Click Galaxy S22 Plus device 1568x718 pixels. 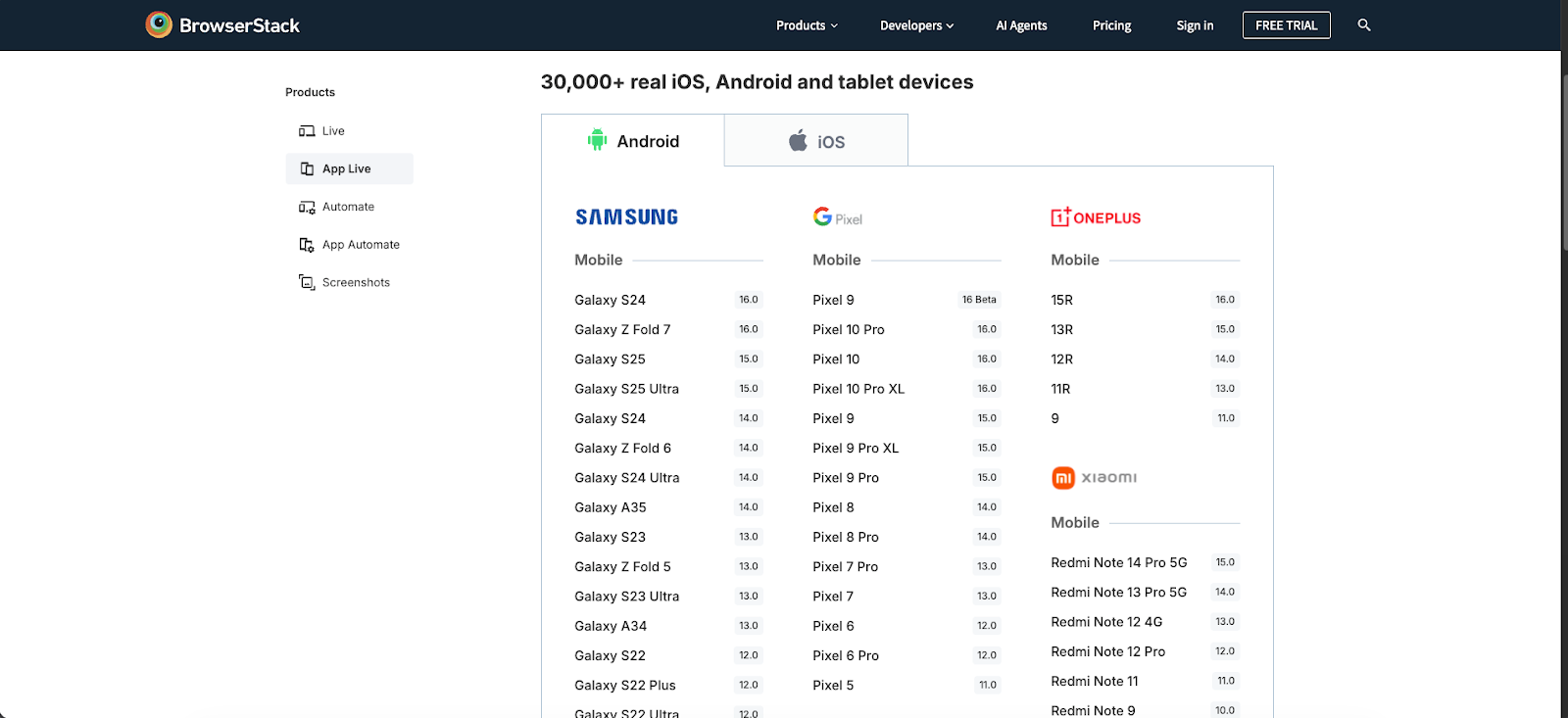coord(625,685)
